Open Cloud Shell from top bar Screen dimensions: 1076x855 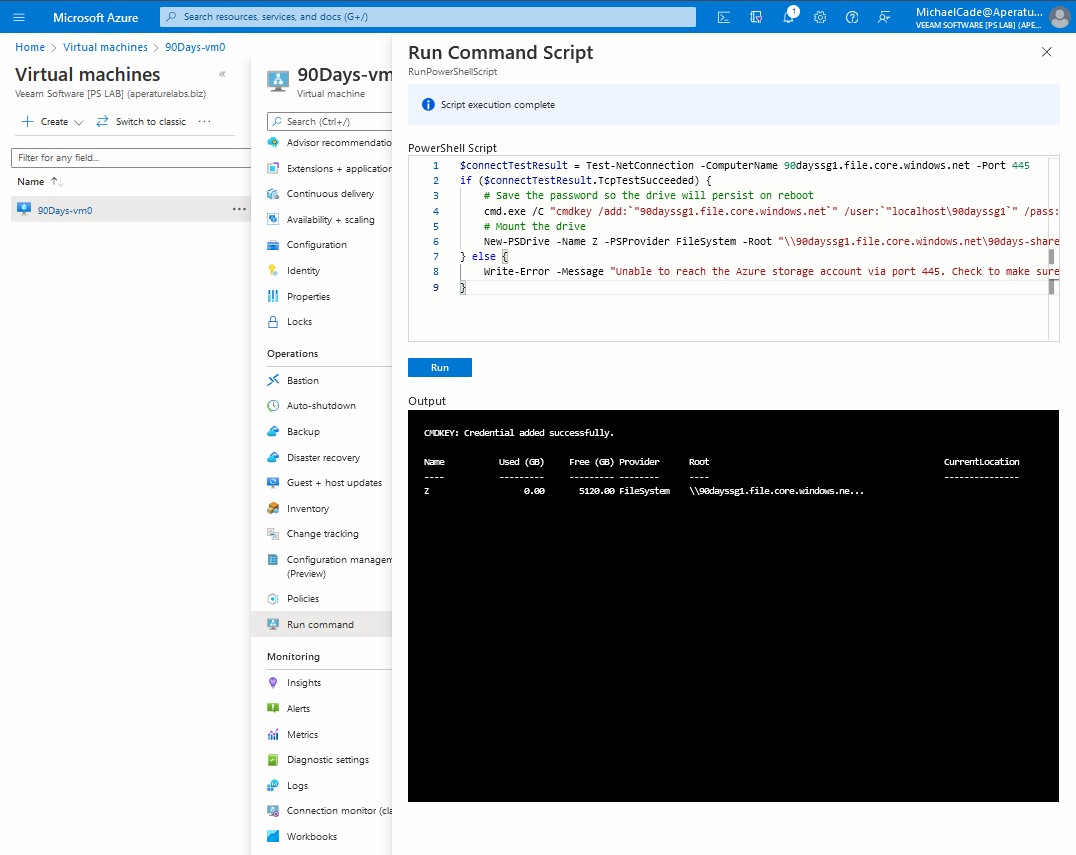pos(724,17)
